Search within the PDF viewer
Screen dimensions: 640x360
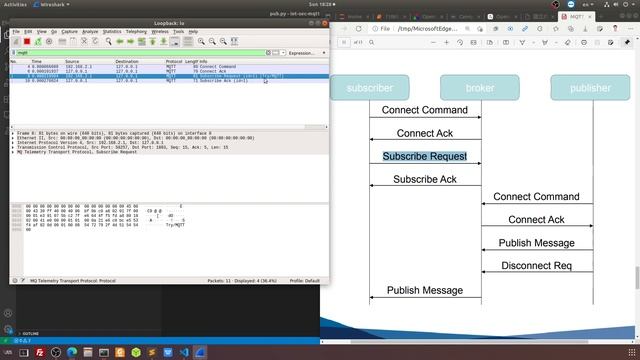tap(371, 42)
